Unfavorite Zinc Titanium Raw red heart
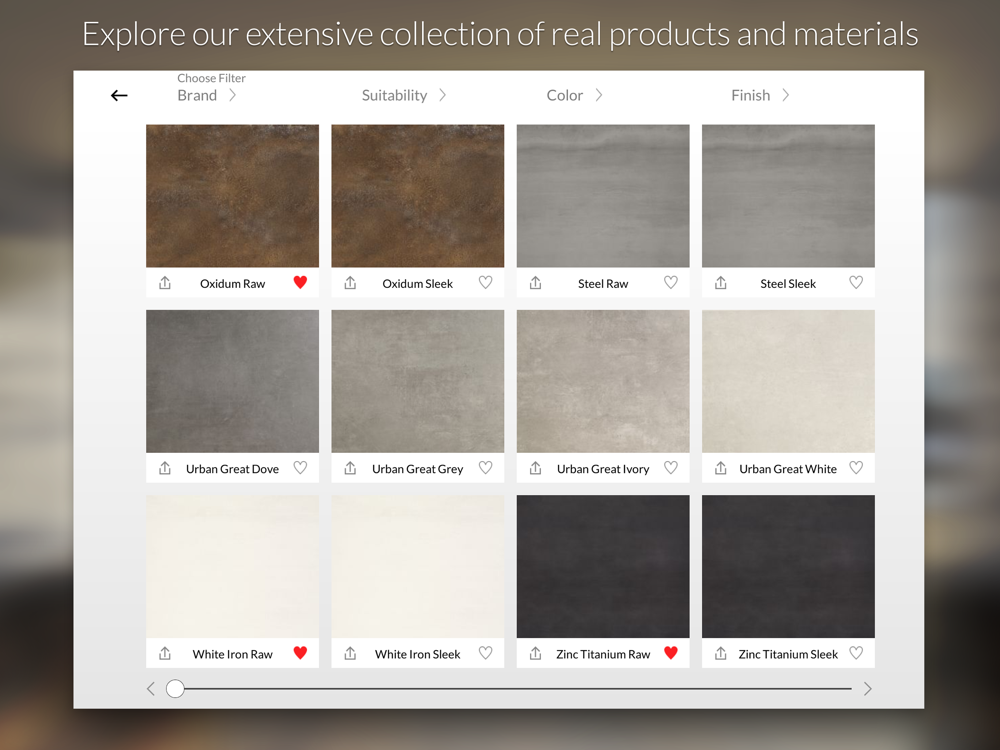The width and height of the screenshot is (1000, 750). [x=671, y=652]
